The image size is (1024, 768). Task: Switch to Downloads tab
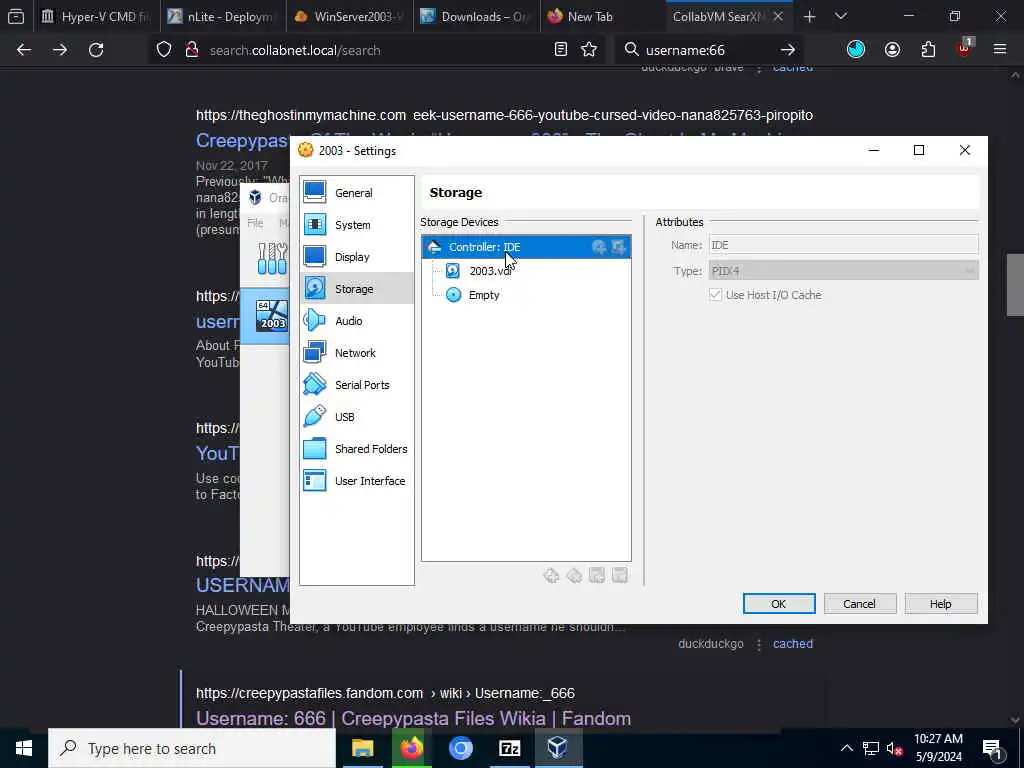click(475, 17)
